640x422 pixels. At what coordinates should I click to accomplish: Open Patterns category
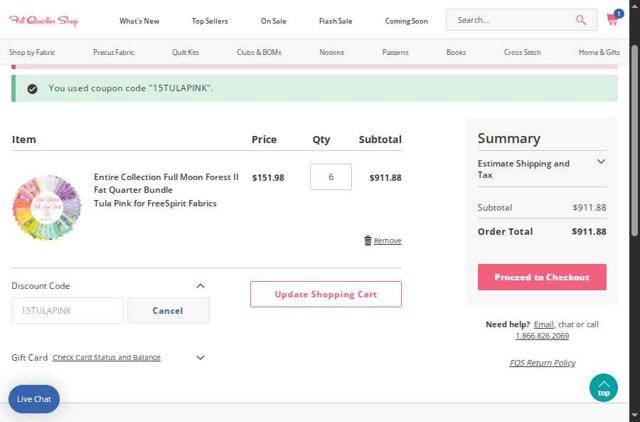point(395,52)
